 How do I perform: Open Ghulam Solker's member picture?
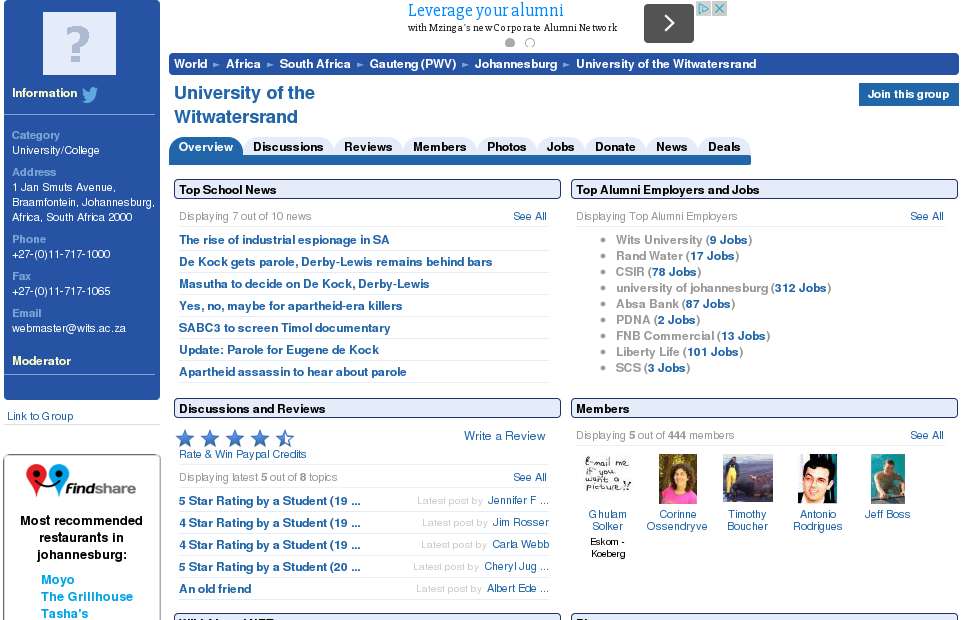click(x=608, y=474)
